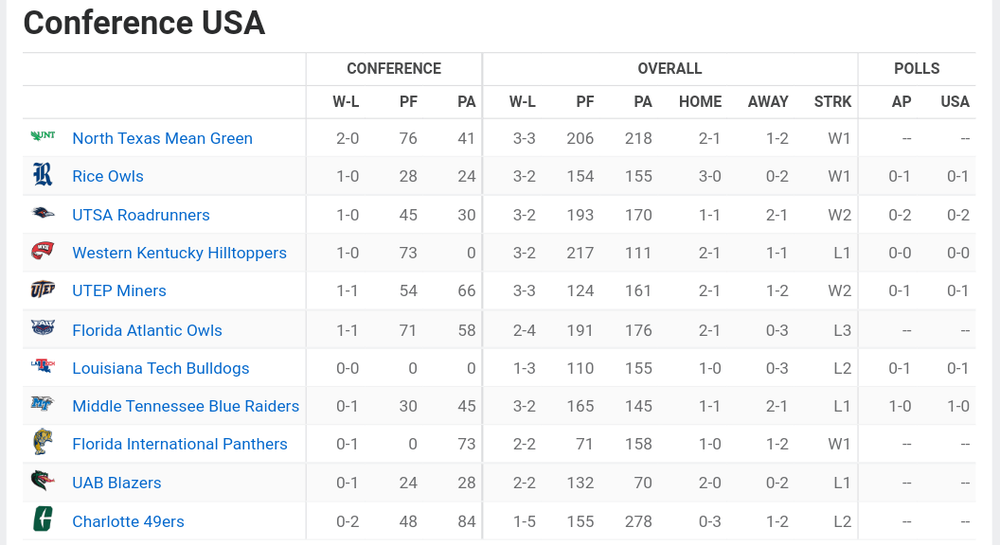Screen dimensions: 1000x545
Task: Click the UTSA Roadrunners logo icon
Action: 42,213
